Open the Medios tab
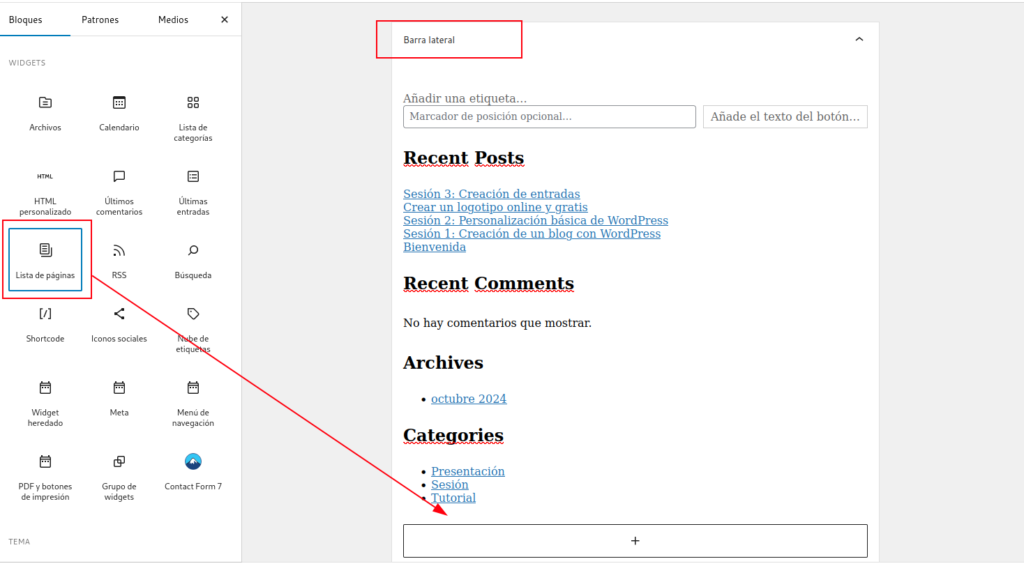The image size is (1024, 566). [173, 20]
